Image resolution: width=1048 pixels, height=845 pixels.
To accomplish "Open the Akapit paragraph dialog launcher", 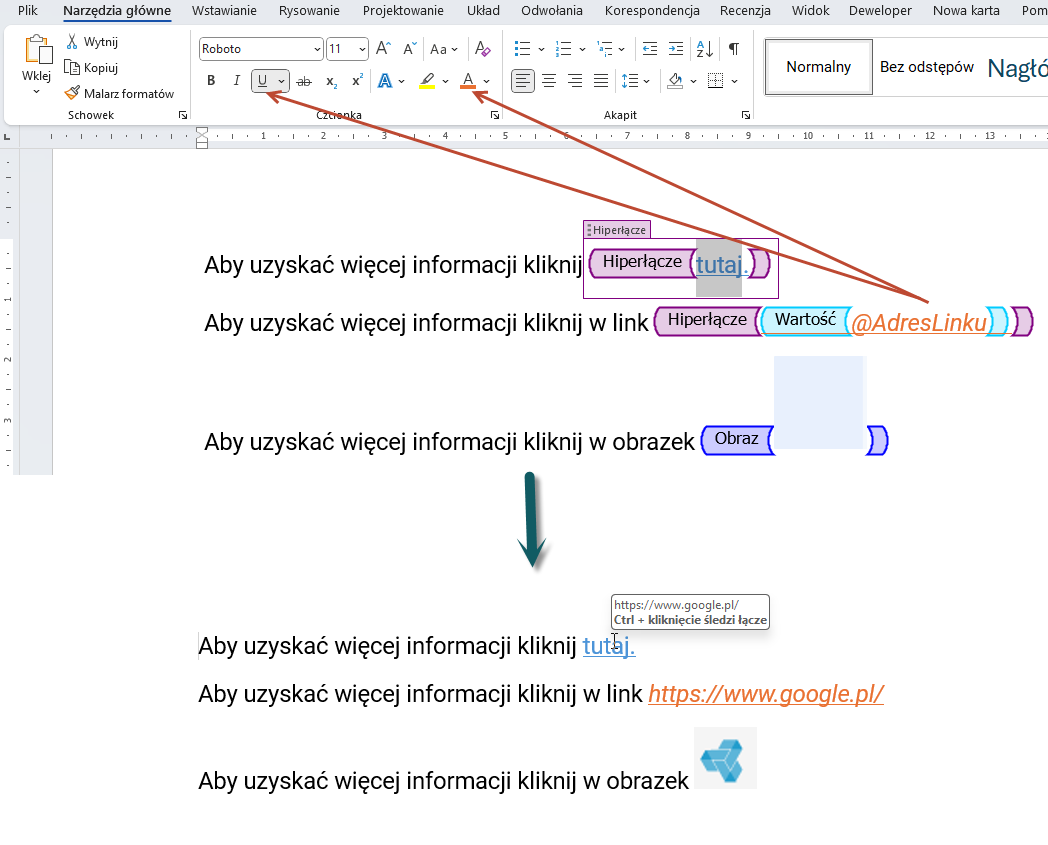I will tap(746, 115).
